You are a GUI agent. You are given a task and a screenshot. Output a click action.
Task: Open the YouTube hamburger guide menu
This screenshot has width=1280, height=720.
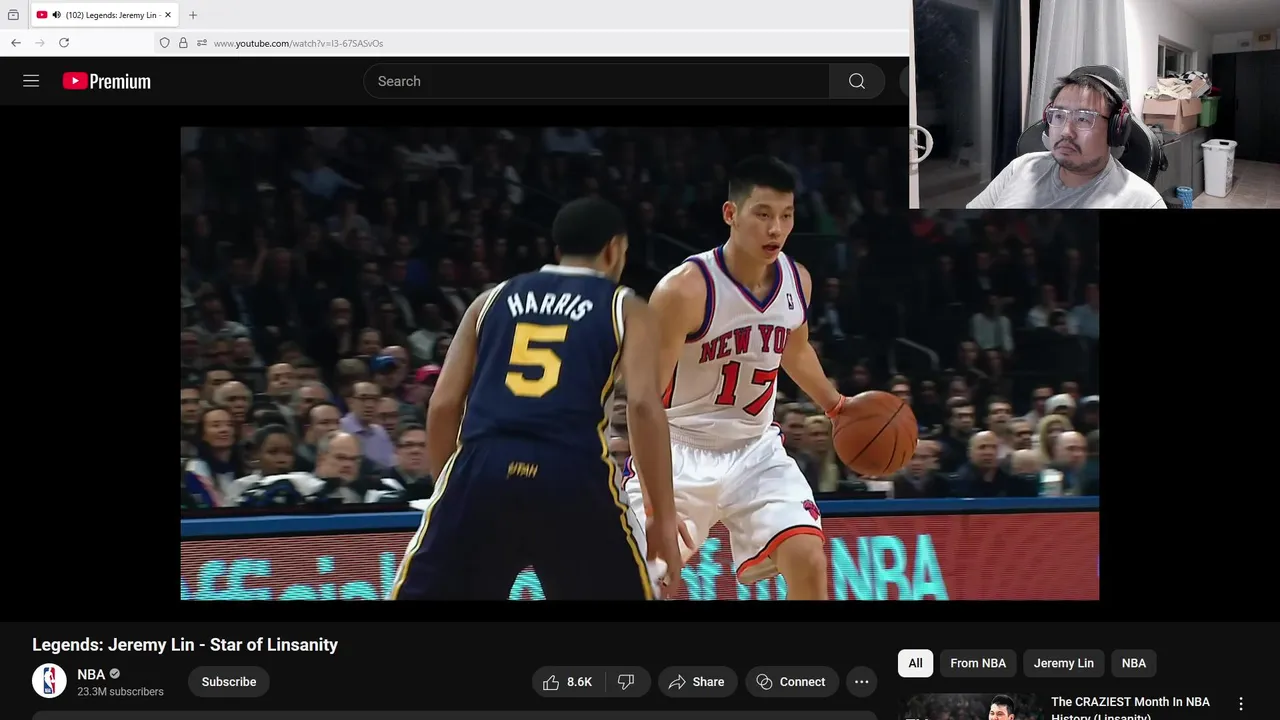(x=31, y=81)
